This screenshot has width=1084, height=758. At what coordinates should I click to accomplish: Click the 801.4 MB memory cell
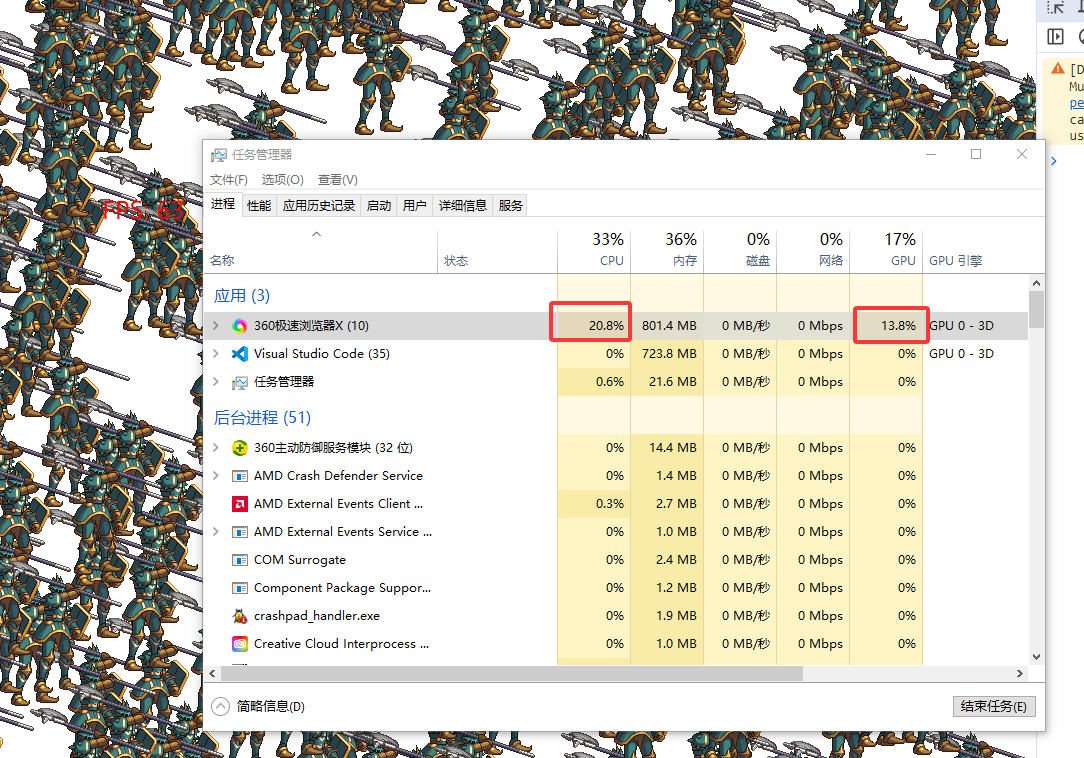(x=668, y=326)
